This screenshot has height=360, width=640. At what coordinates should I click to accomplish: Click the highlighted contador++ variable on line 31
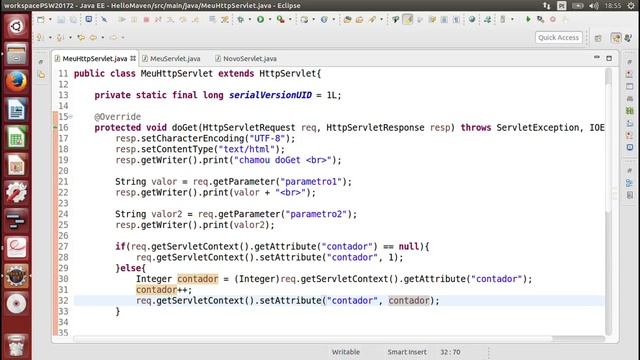[156, 290]
